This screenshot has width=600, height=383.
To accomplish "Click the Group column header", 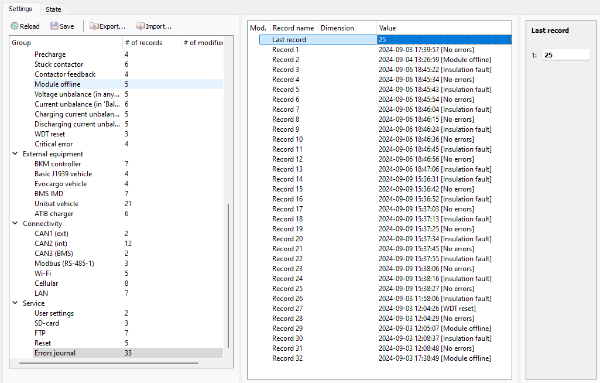I will 66,42.
